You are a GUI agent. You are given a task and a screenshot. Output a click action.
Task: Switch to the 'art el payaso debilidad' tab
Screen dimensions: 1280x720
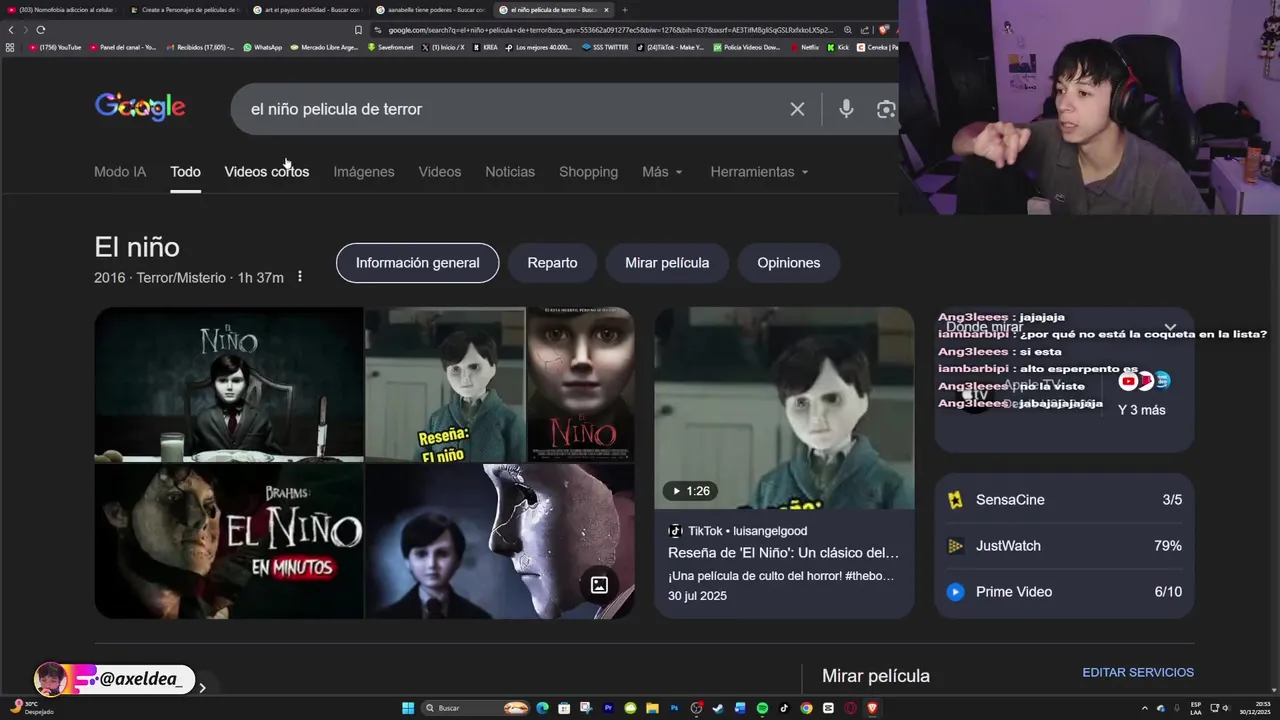307,10
